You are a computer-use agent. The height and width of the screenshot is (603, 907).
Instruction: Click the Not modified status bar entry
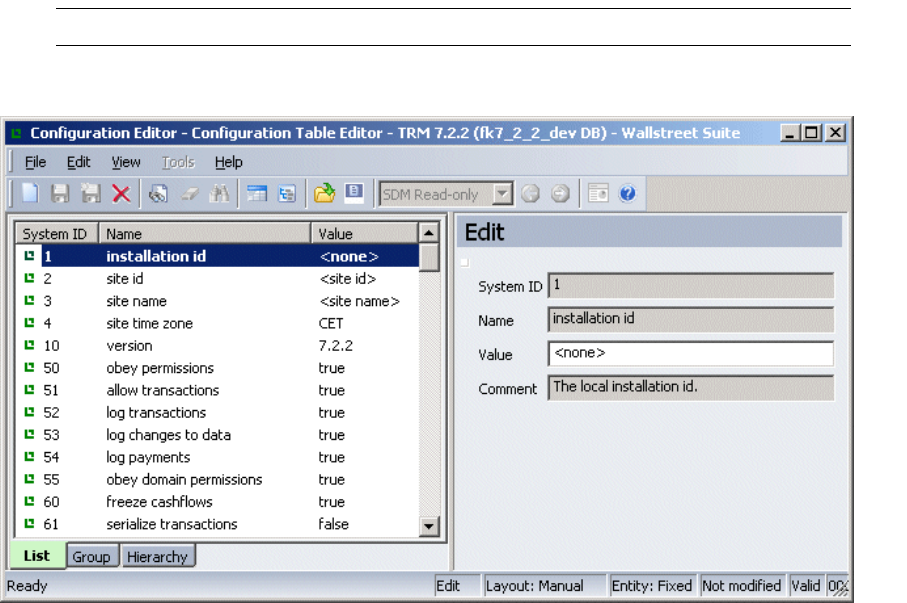click(742, 586)
